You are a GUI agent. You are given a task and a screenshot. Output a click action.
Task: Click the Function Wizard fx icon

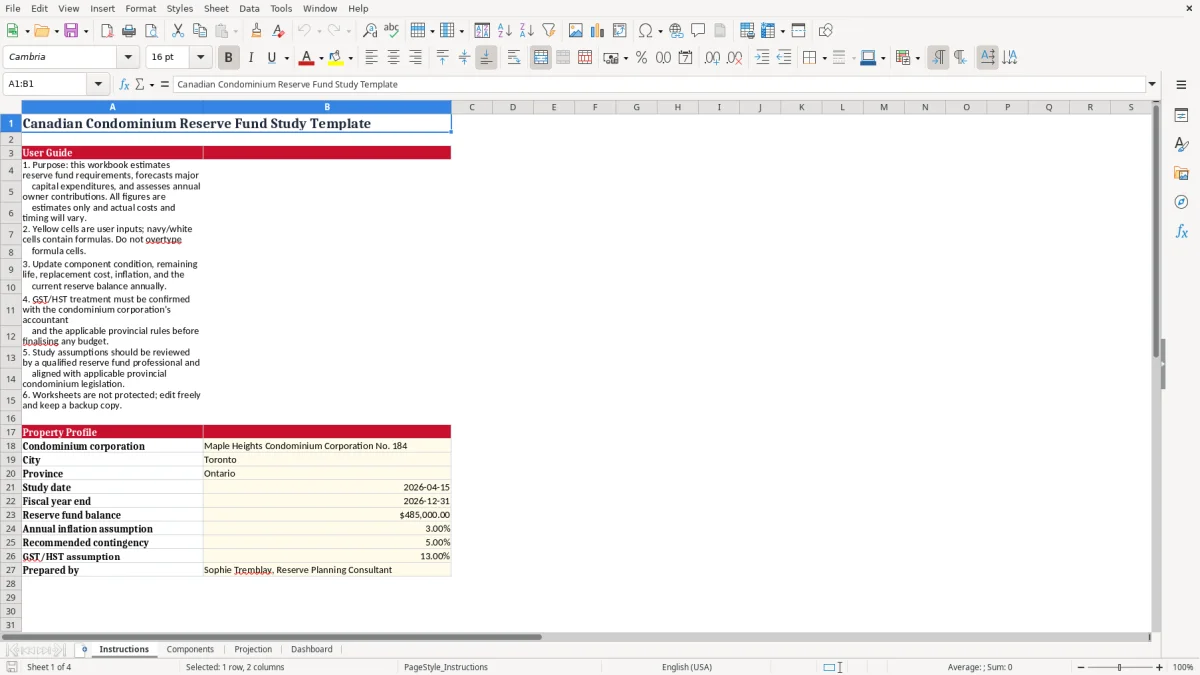tap(124, 84)
